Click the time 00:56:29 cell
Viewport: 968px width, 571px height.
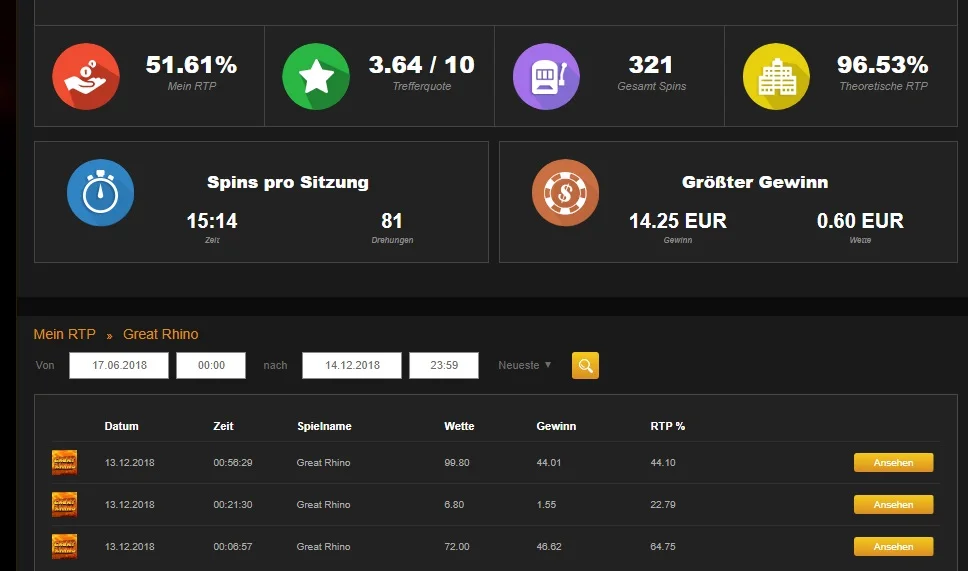pos(233,462)
